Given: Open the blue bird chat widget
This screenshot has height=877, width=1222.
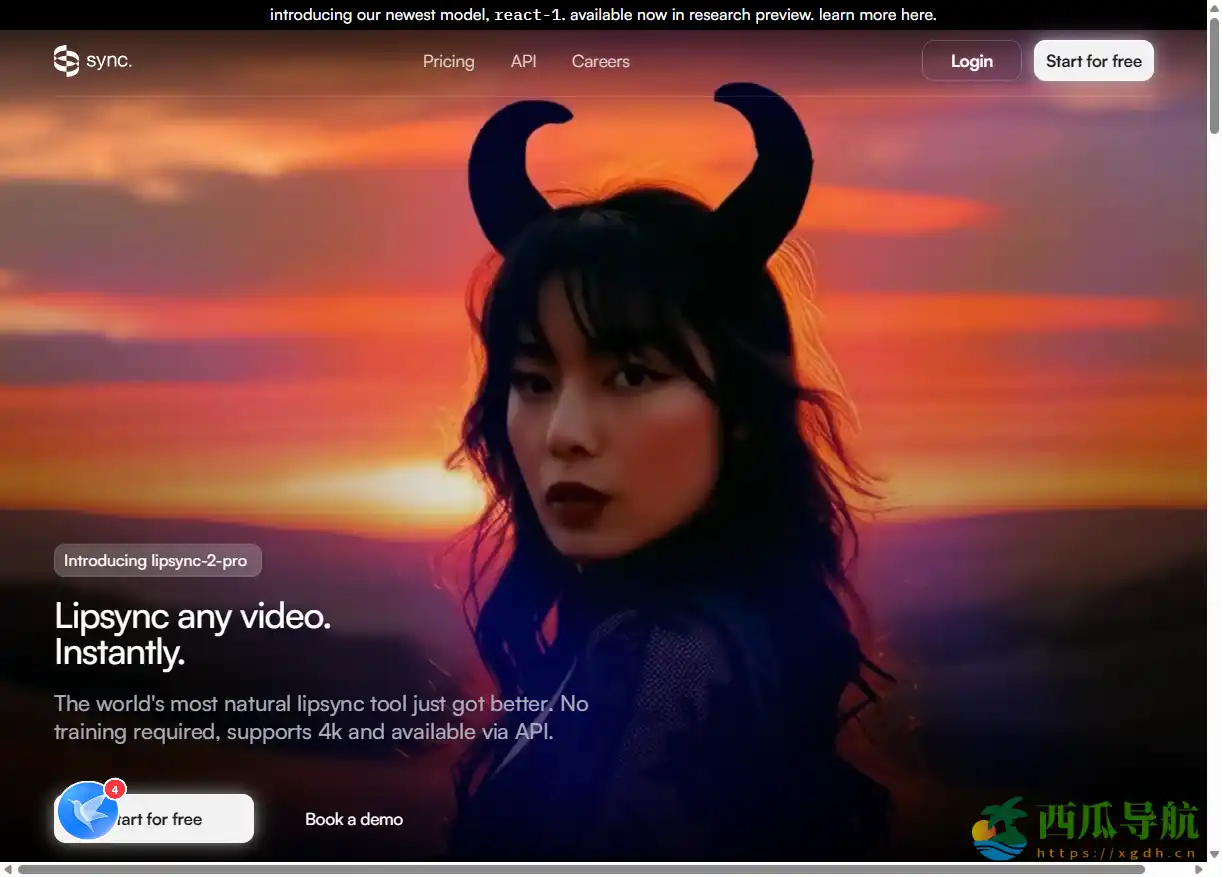Looking at the screenshot, I should point(87,811).
